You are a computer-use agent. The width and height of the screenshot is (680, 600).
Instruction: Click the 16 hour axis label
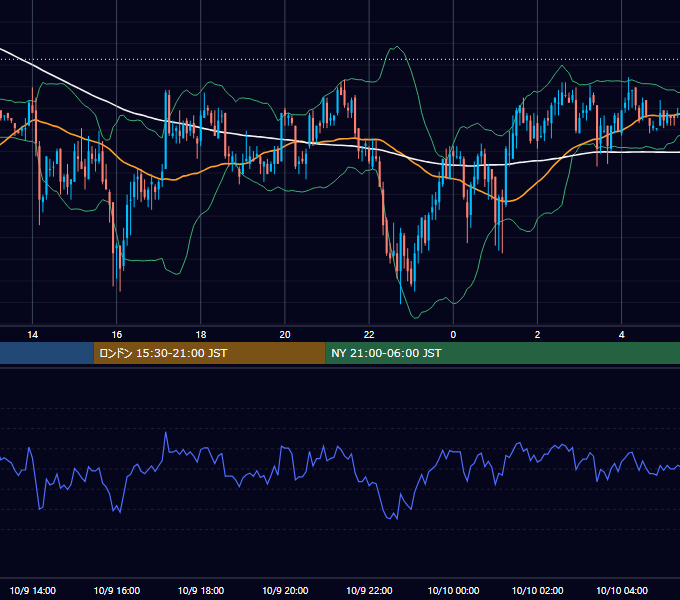point(117,335)
